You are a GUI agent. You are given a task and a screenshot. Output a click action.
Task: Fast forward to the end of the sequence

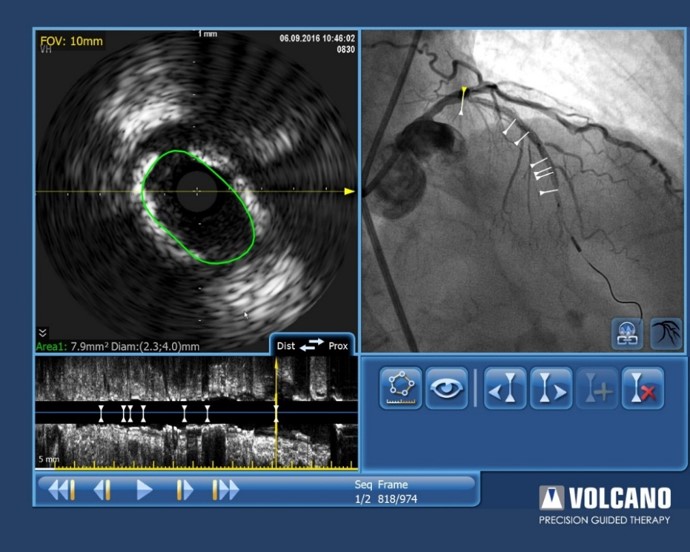point(226,490)
